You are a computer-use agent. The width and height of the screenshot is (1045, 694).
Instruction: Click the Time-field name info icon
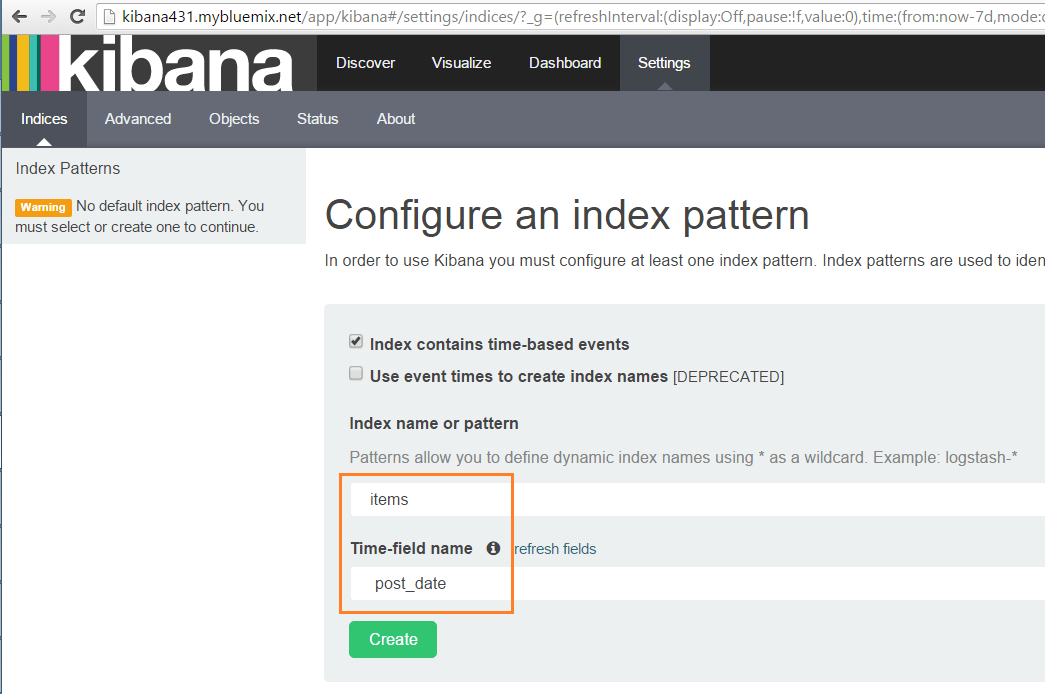coord(493,548)
